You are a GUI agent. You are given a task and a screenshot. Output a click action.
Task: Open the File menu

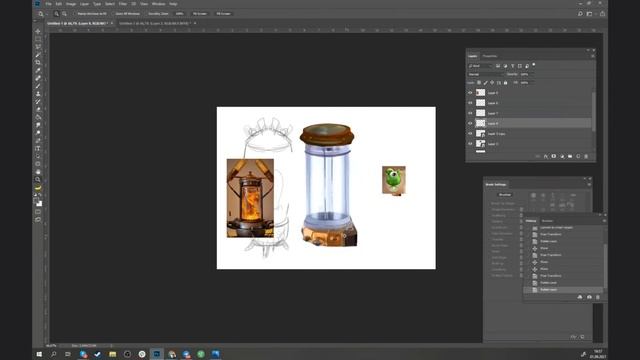[x=48, y=4]
